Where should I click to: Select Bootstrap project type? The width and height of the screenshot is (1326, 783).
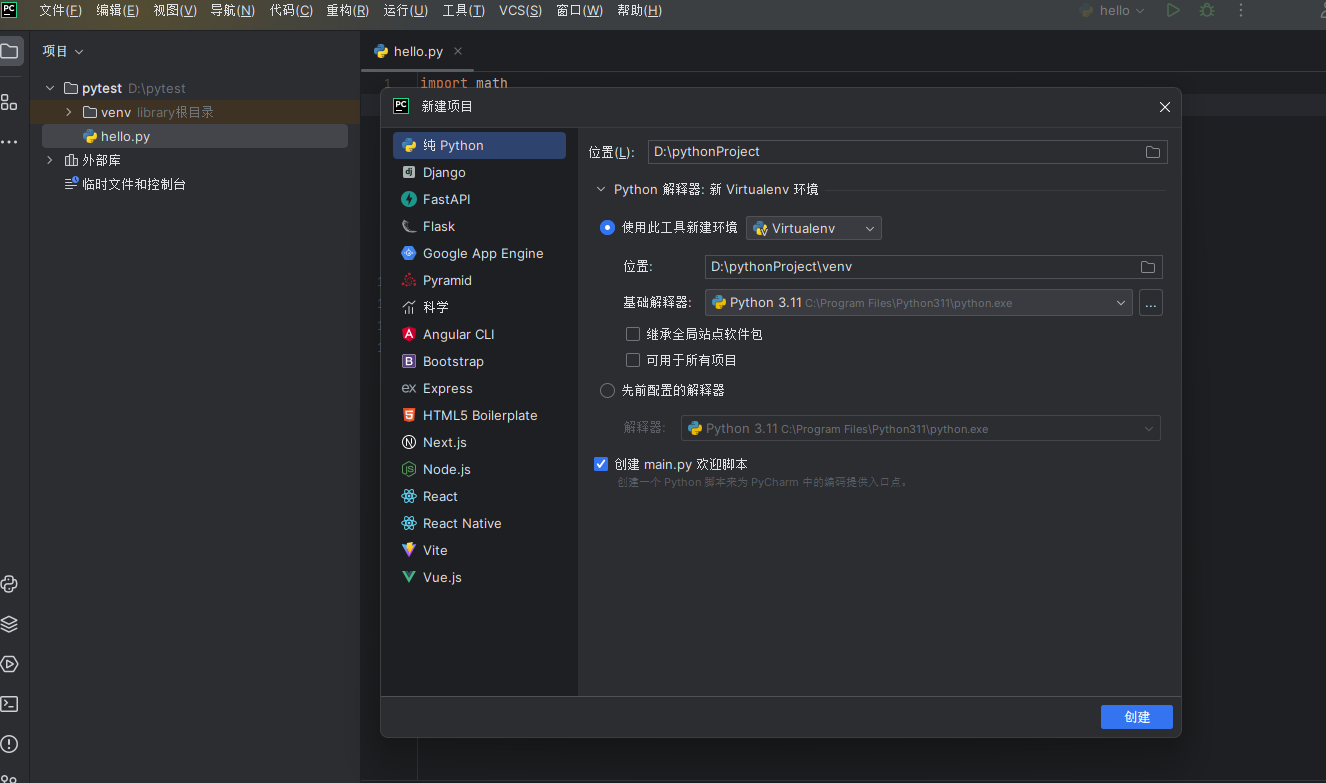[x=479, y=361]
